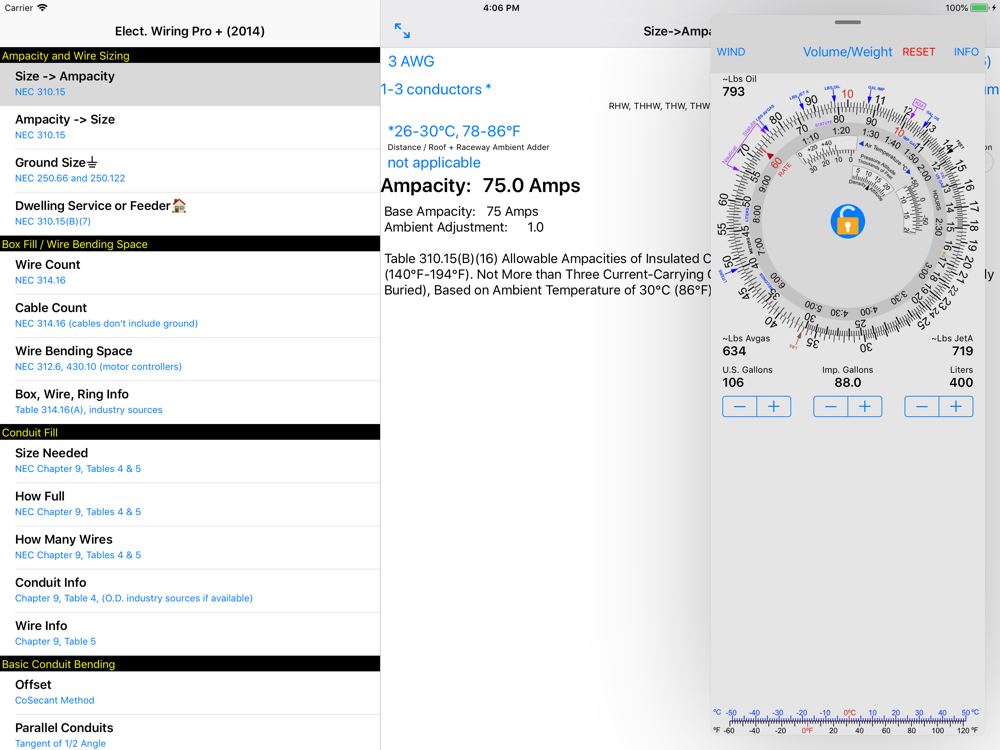Open conduit Size Needed calculator
This screenshot has height=750, width=1000.
click(x=190, y=462)
